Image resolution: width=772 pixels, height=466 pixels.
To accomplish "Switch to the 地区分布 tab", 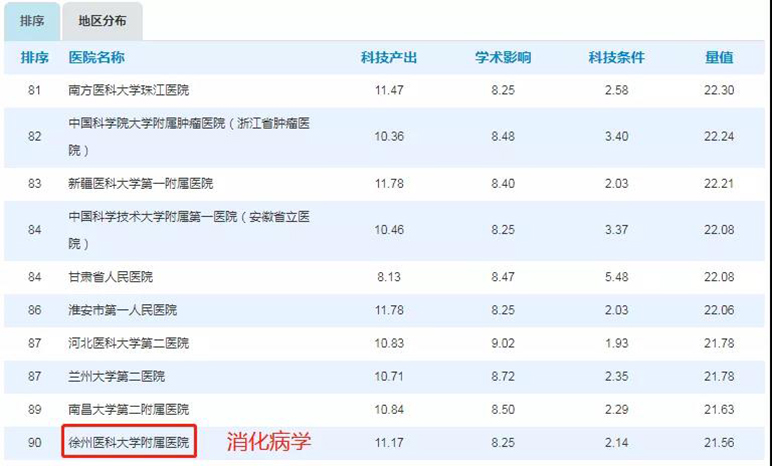I will tap(103, 21).
